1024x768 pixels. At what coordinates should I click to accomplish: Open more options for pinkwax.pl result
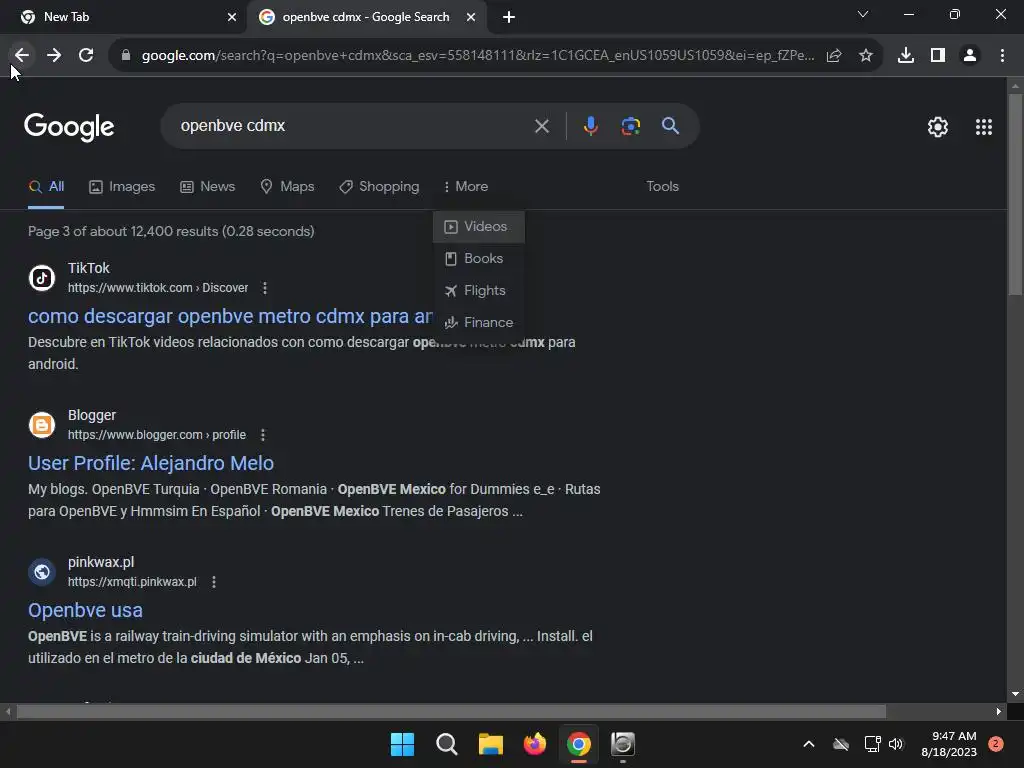point(214,582)
